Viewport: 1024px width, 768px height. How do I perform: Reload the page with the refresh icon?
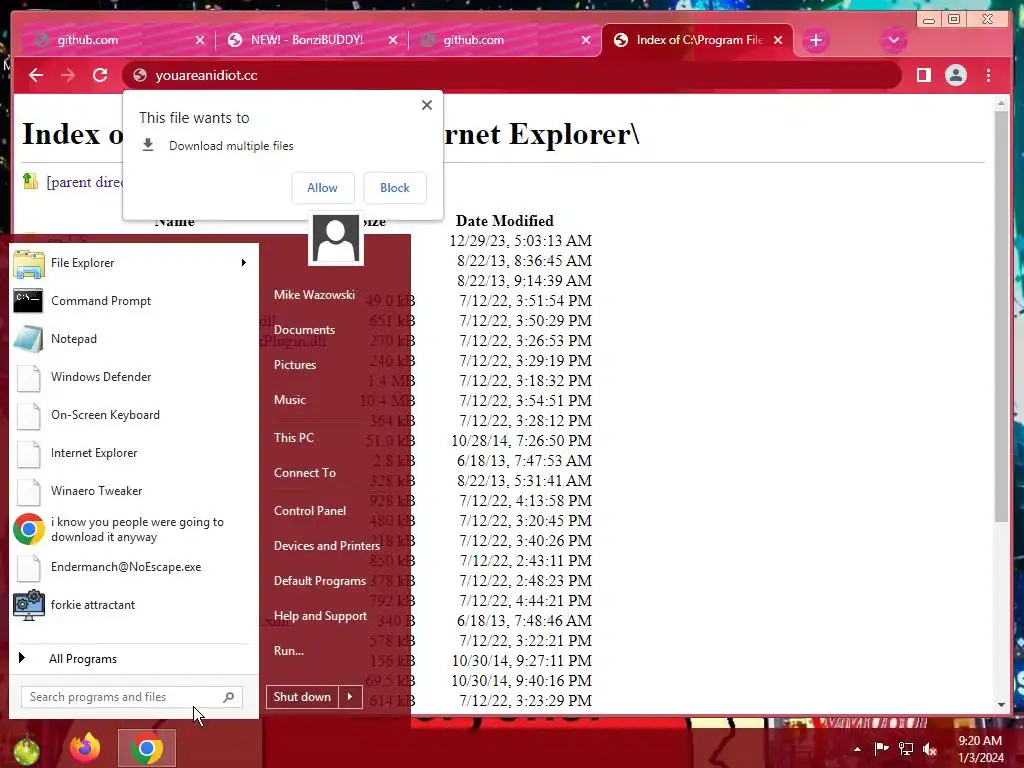[x=100, y=75]
